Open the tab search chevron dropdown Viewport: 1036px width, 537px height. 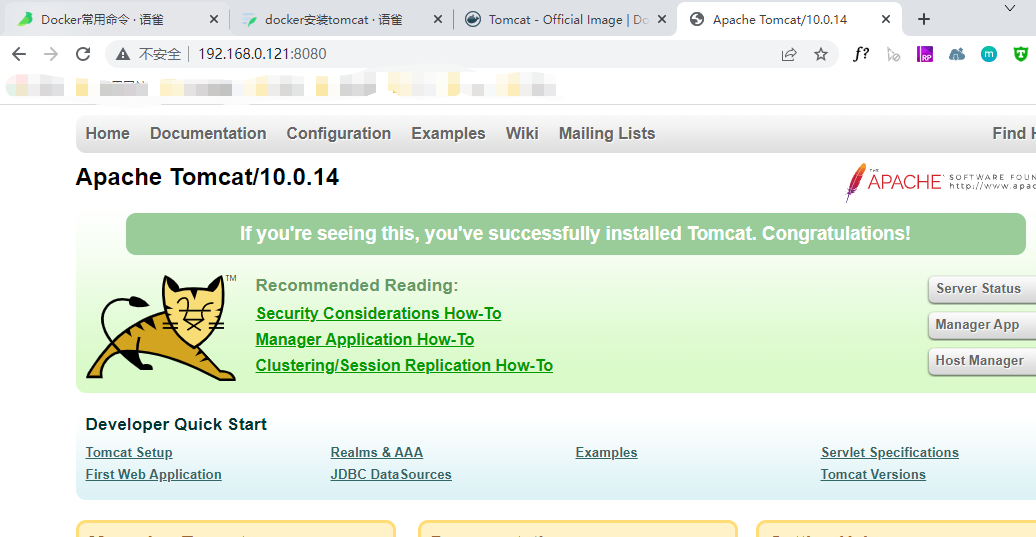coord(1010,9)
